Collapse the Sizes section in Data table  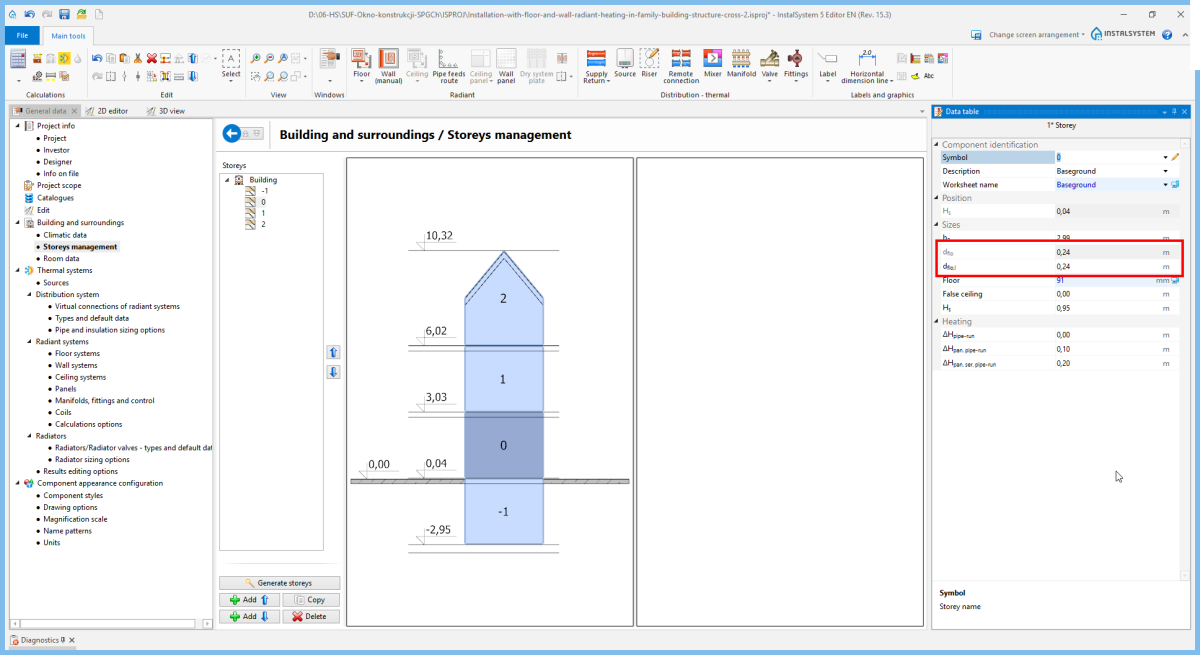tap(937, 225)
